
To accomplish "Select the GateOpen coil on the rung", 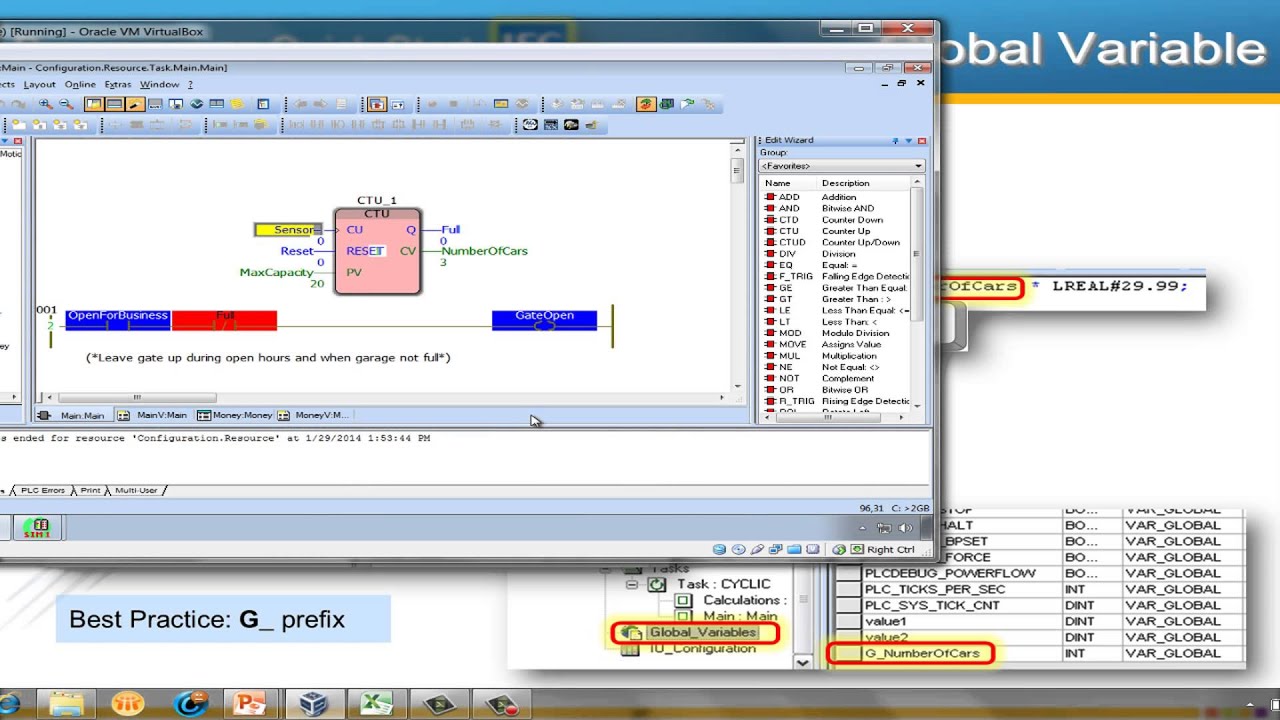I will pyautogui.click(x=544, y=320).
